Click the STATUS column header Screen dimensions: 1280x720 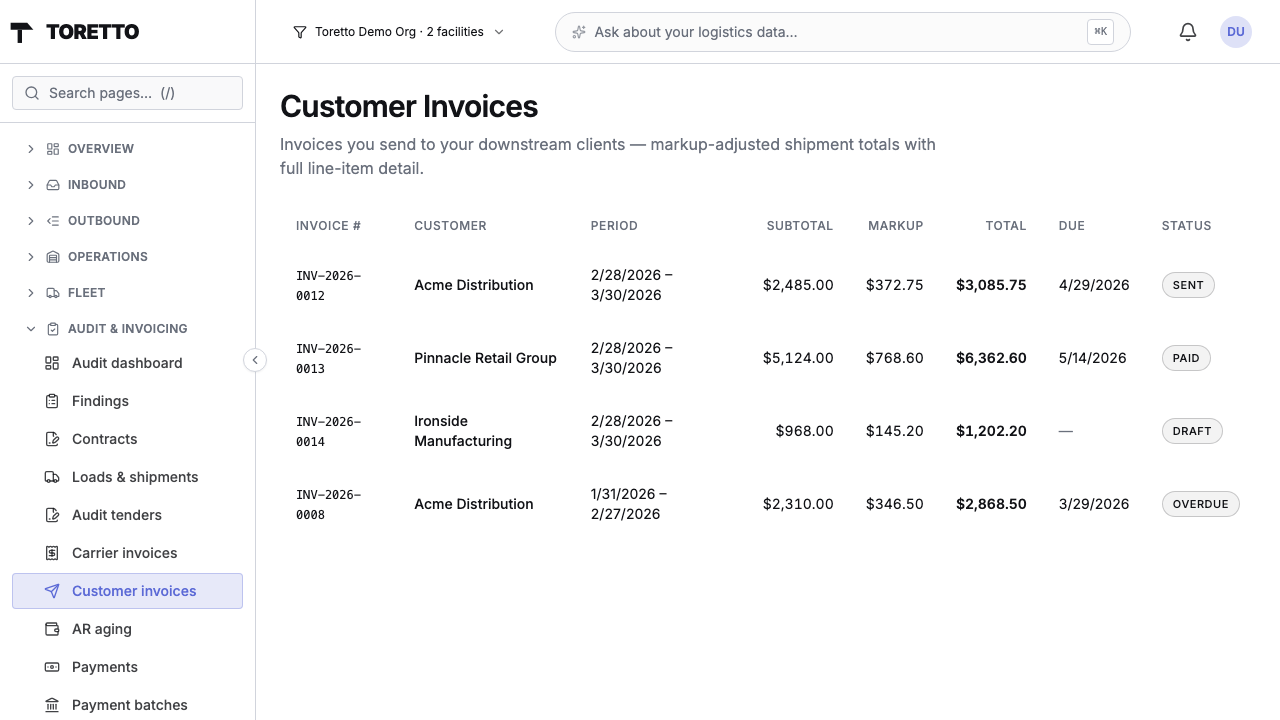click(x=1186, y=226)
